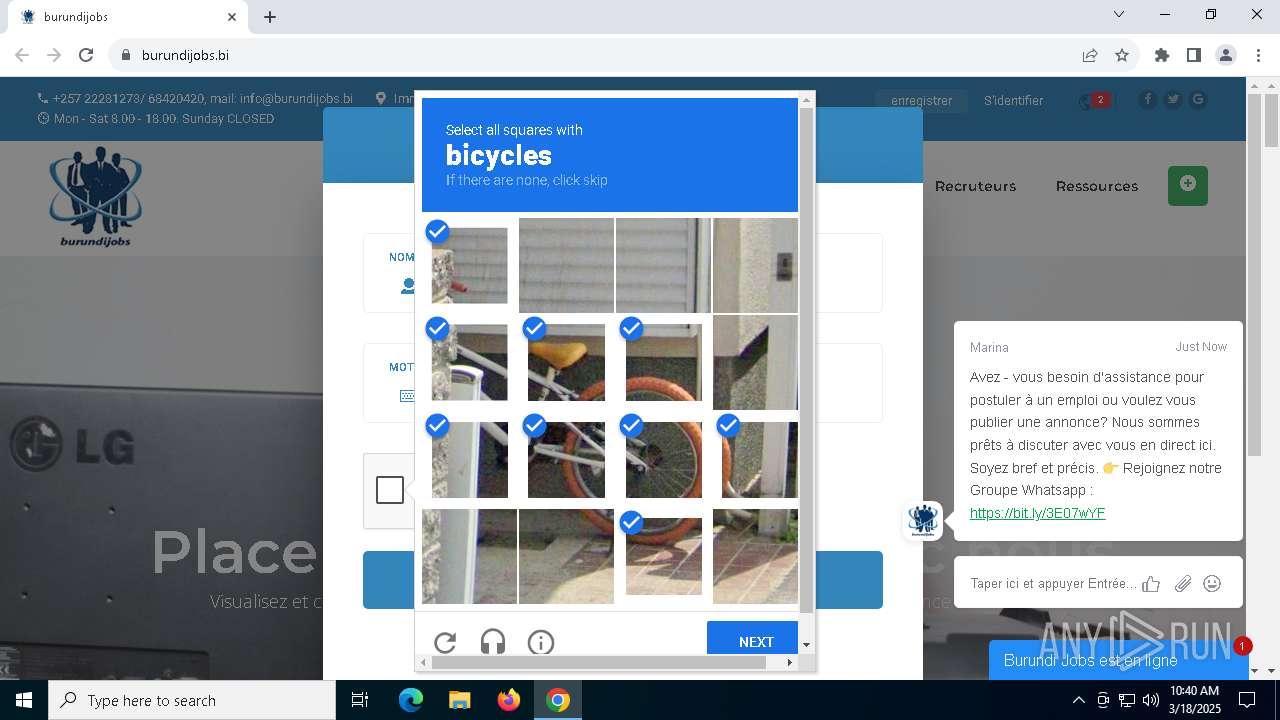Open Task View on taskbar
This screenshot has height=720, width=1280.
point(360,700)
